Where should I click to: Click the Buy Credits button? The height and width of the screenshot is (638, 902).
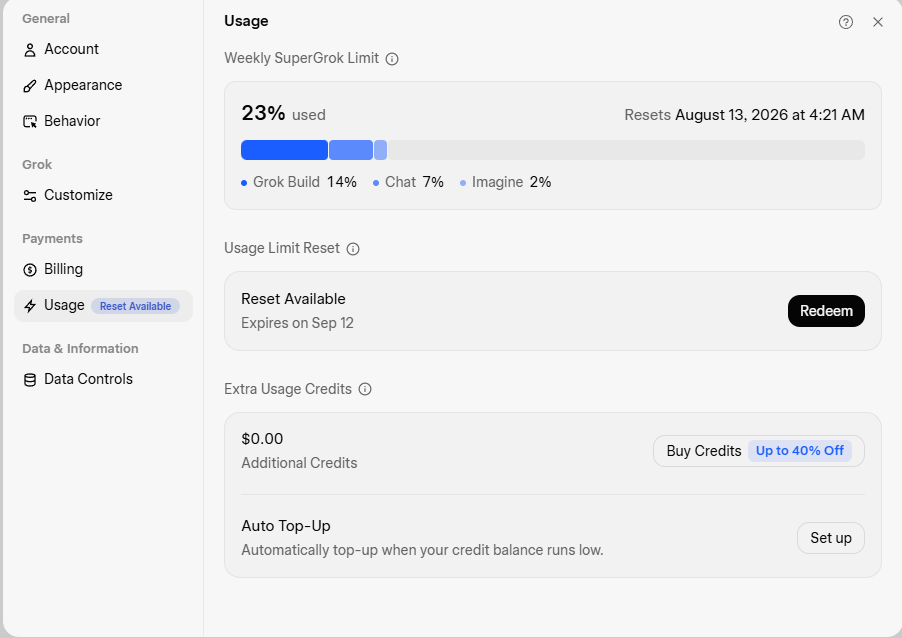point(759,451)
